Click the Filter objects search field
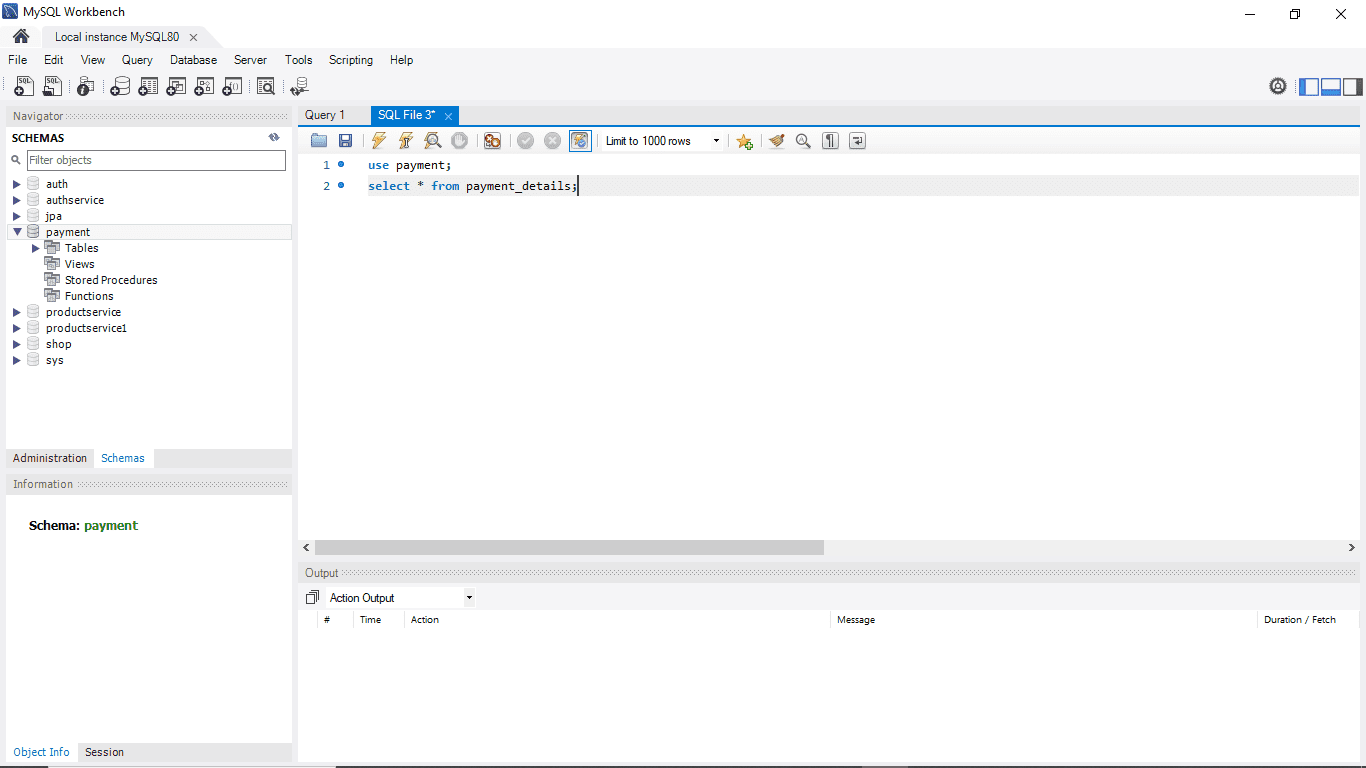The height and width of the screenshot is (768, 1366). 156,160
